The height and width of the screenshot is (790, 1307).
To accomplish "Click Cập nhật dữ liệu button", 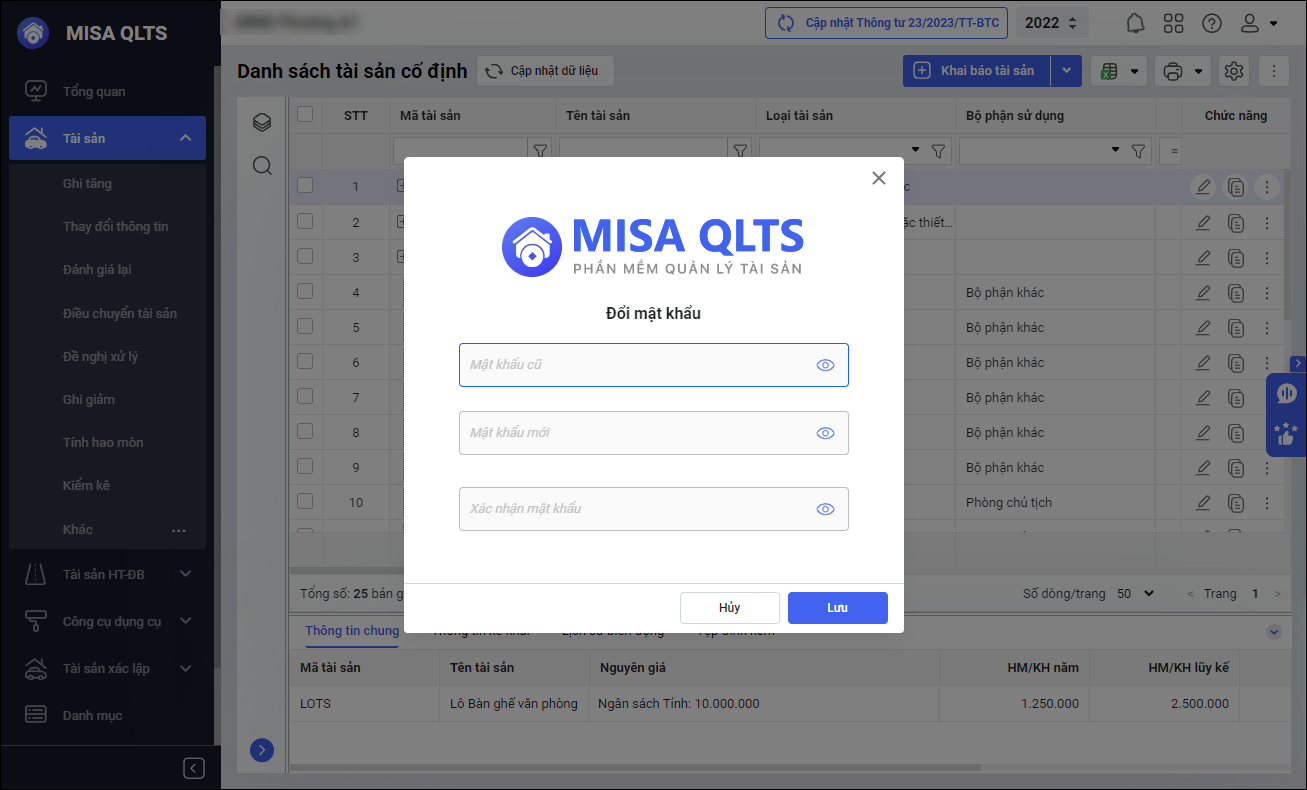I will coord(545,71).
